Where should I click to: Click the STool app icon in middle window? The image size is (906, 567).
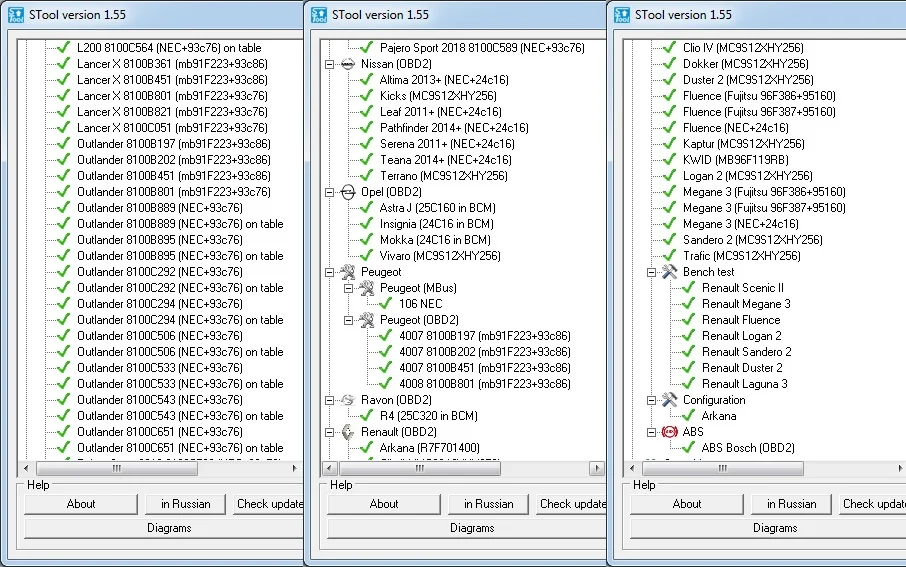[x=319, y=14]
